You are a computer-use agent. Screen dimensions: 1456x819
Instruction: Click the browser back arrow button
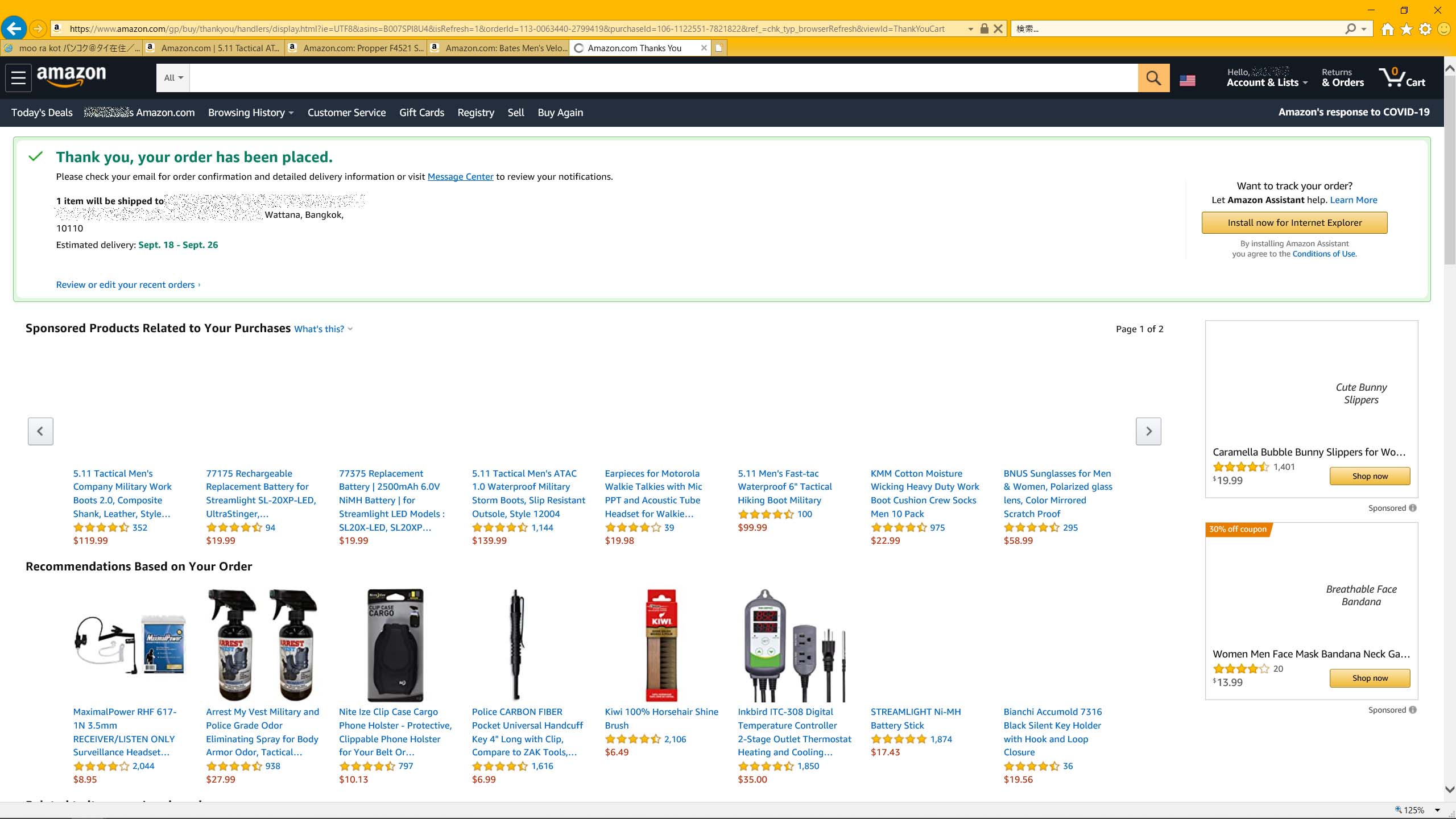(x=14, y=28)
